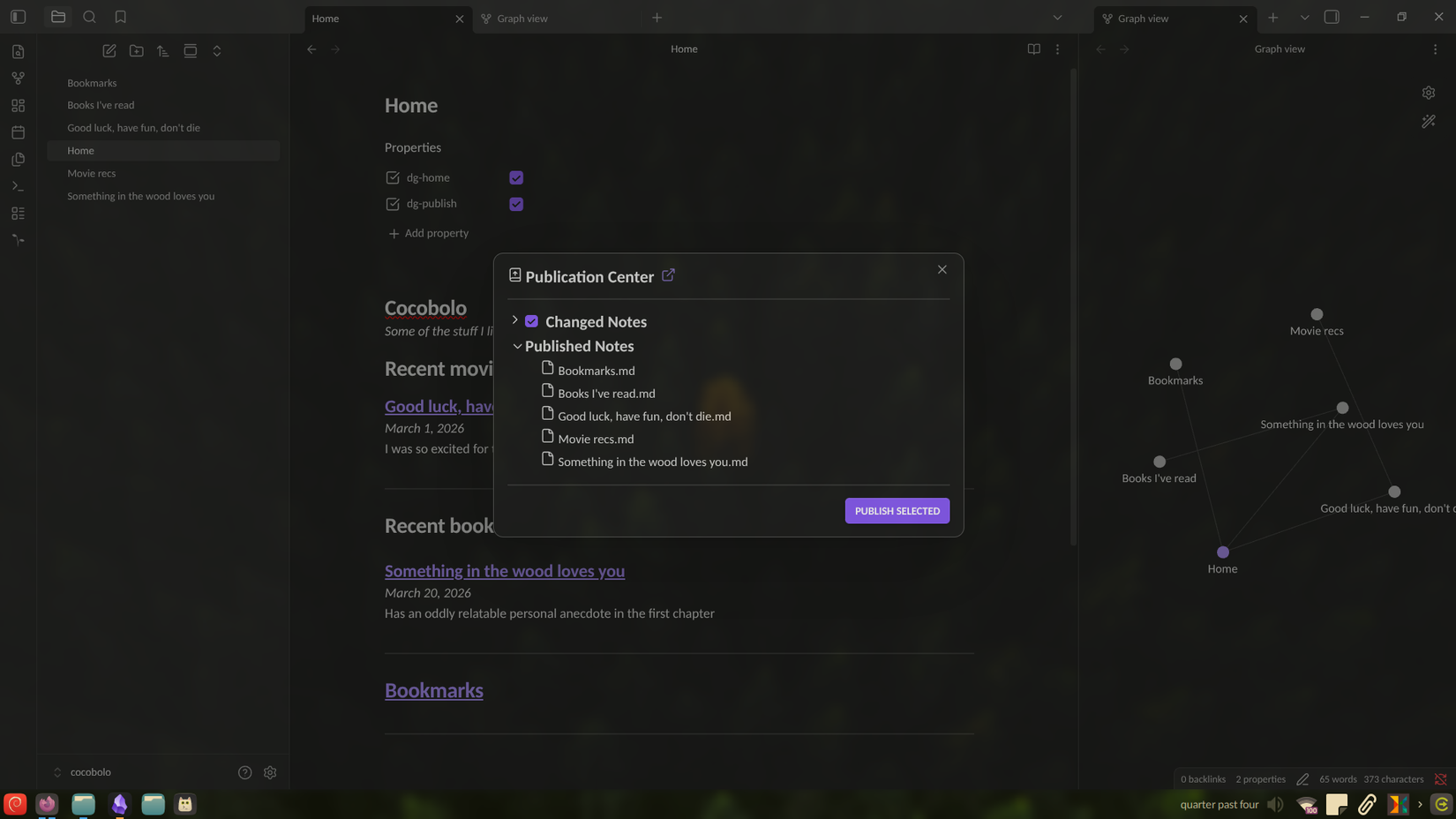This screenshot has width=1456, height=819.
Task: Create a new note via toolbar icon
Action: [109, 51]
